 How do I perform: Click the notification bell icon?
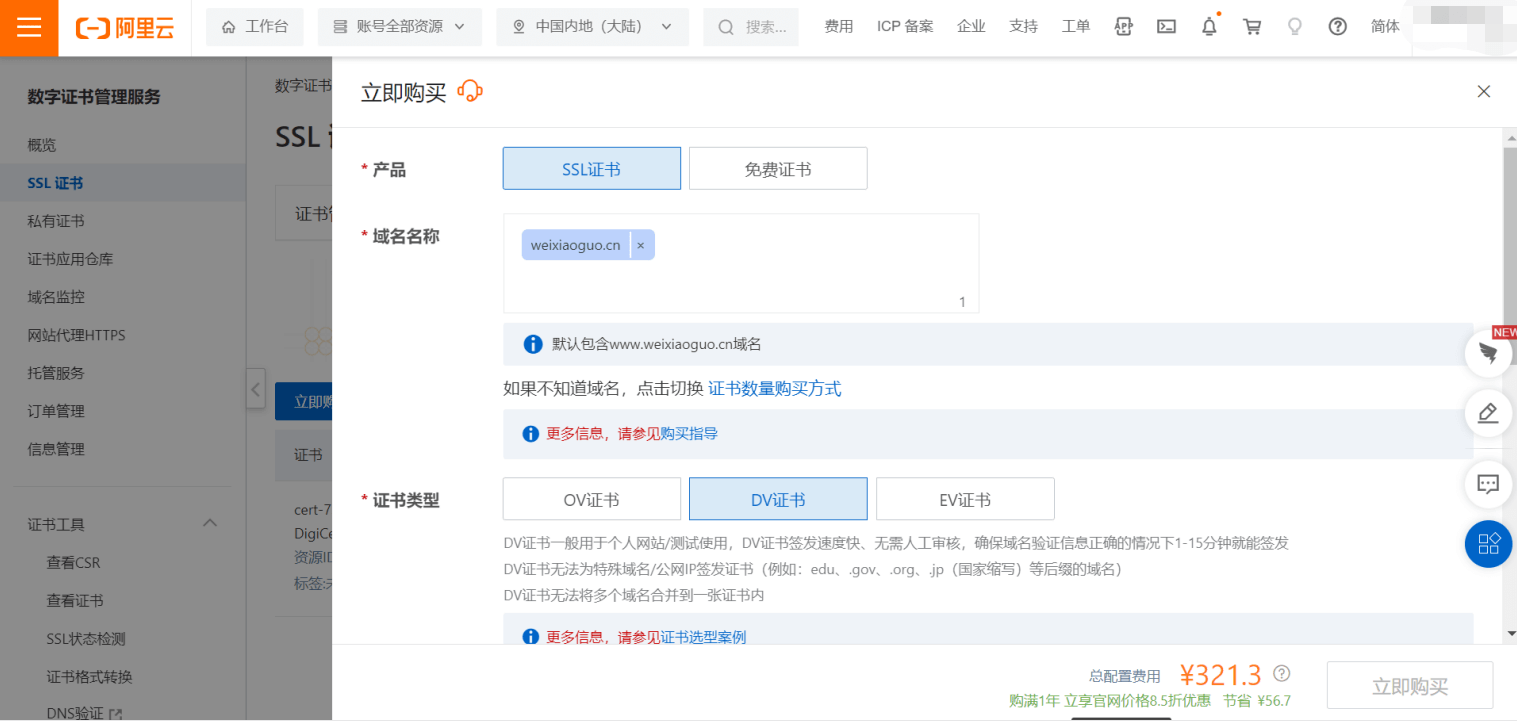click(1209, 27)
